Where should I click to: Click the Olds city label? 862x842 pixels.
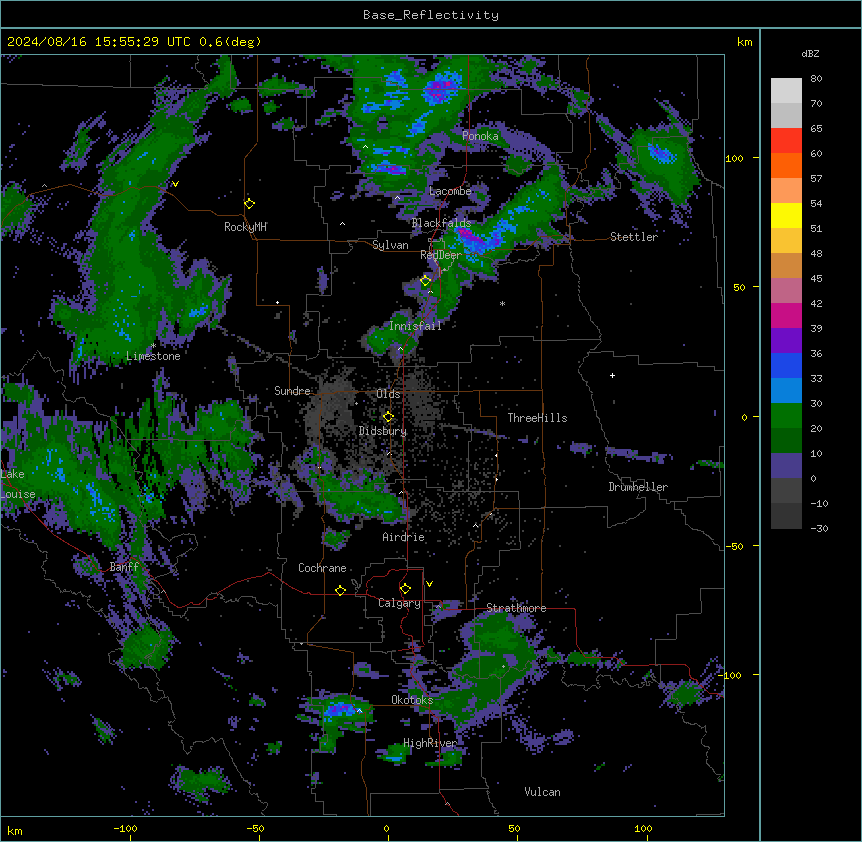(x=388, y=394)
